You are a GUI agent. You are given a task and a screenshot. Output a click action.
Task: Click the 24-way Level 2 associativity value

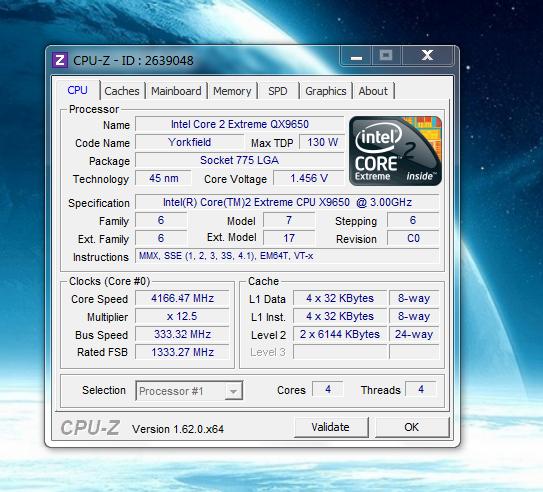tap(414, 334)
